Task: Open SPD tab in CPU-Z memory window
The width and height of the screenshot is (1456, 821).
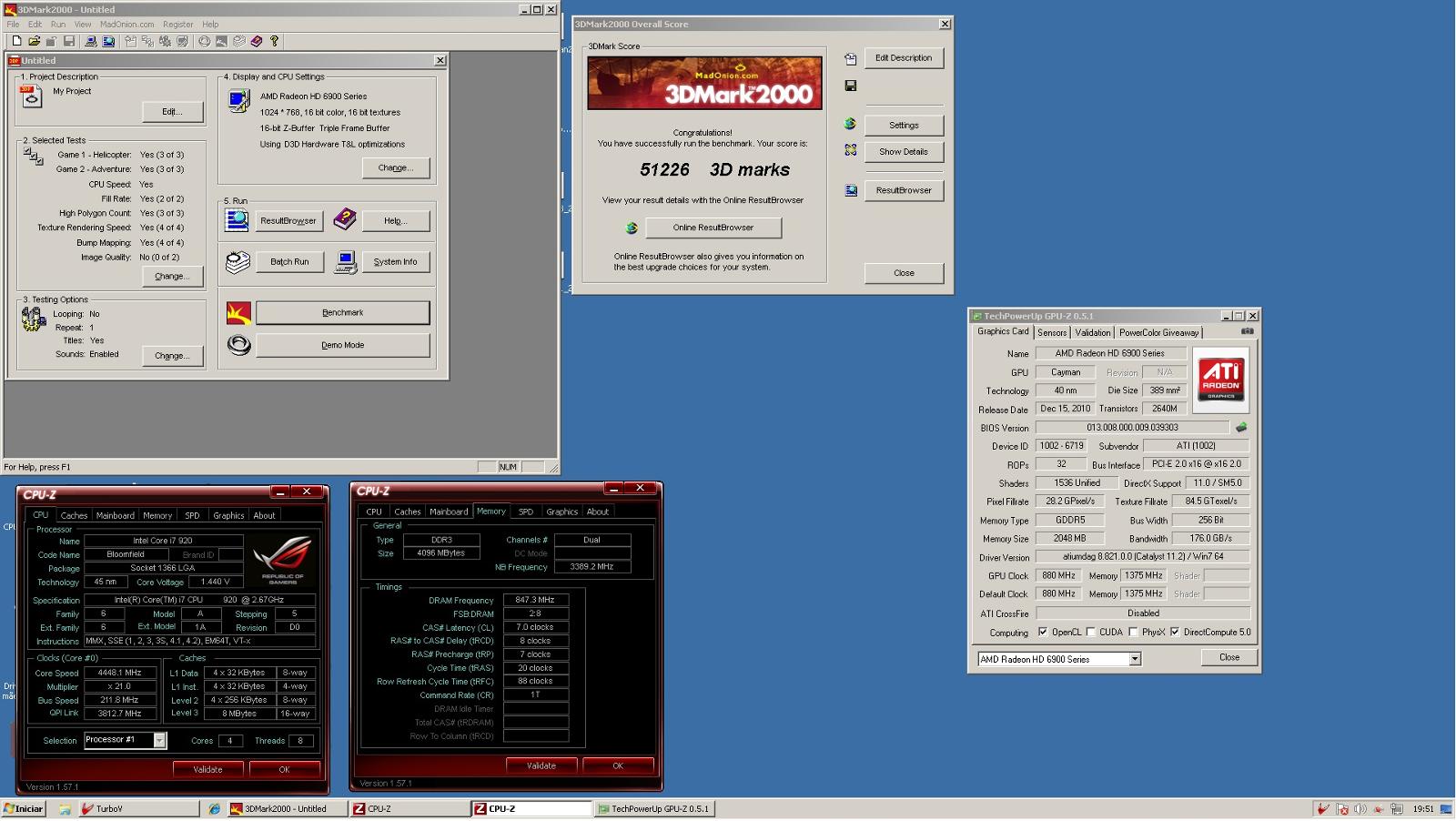Action: [x=526, y=512]
